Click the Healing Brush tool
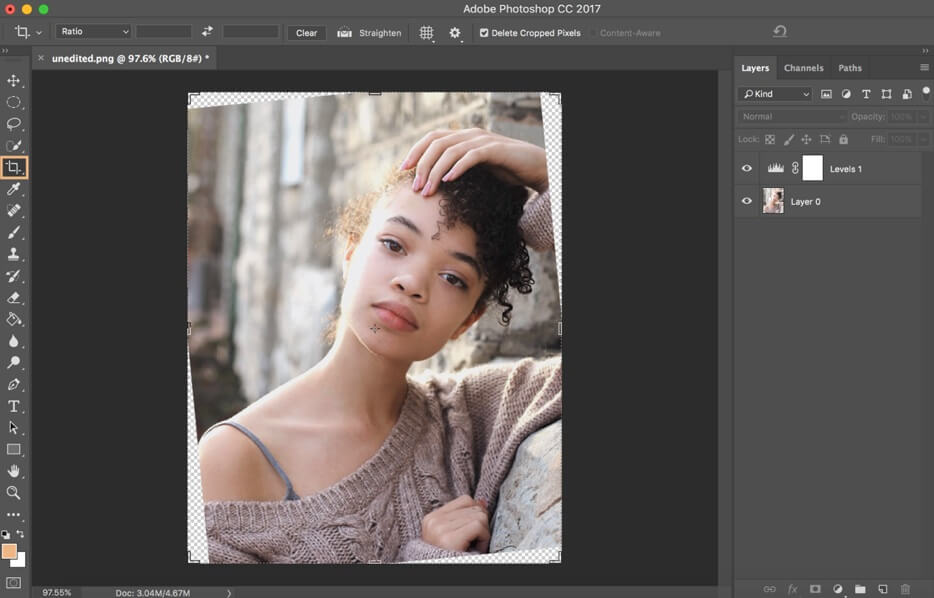This screenshot has height=598, width=934. click(x=14, y=210)
